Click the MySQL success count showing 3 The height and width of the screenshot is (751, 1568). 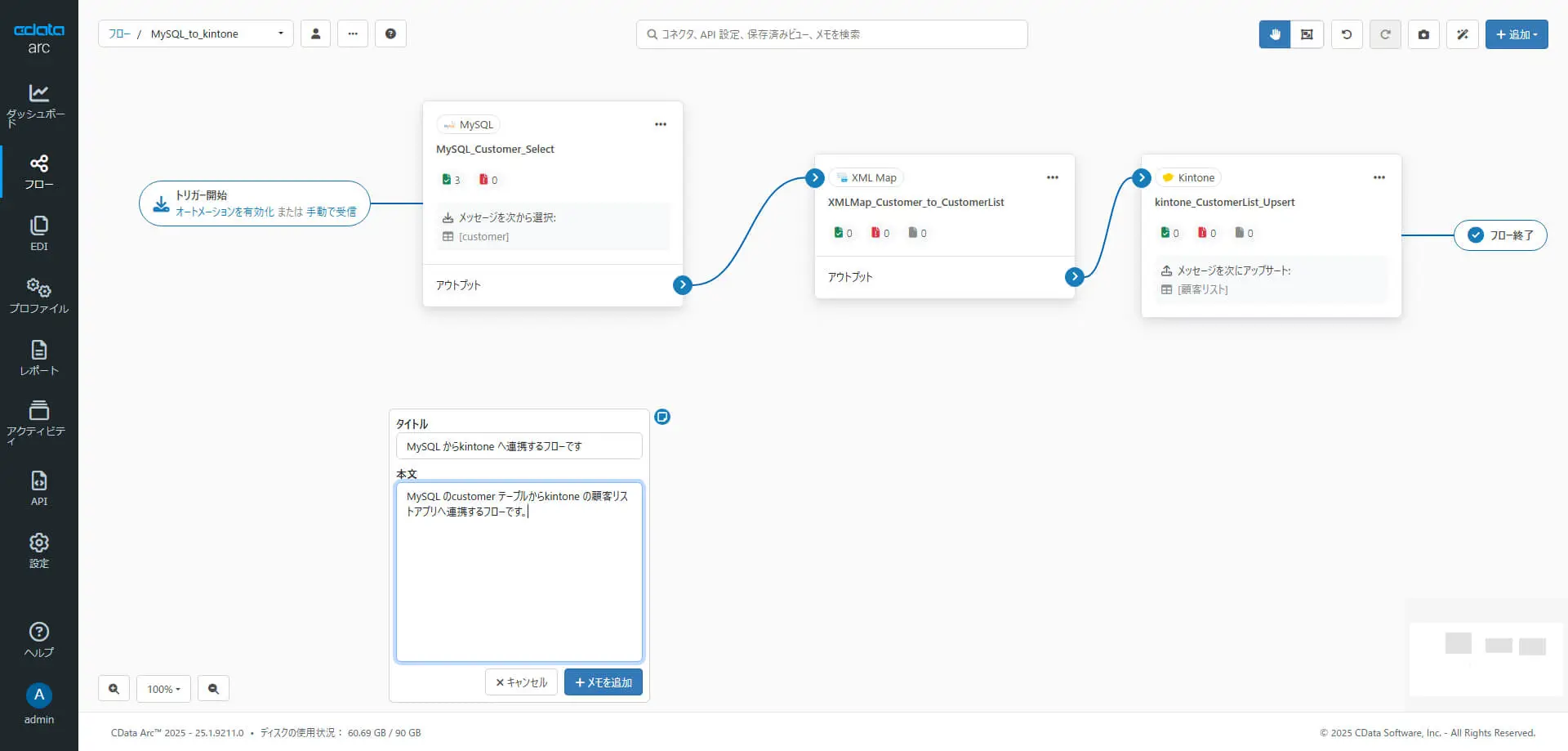pos(451,180)
